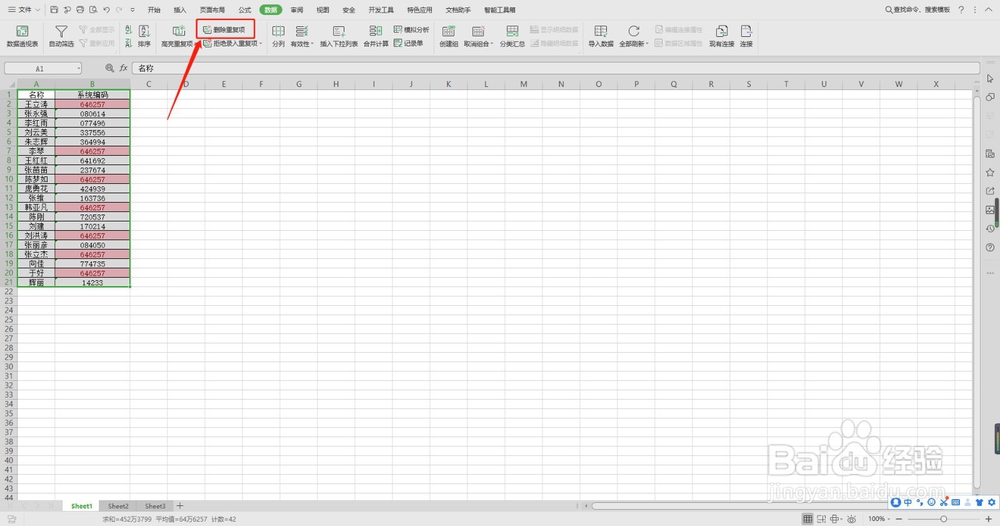Toggle eye protection mode icon in status bar

click(851, 519)
